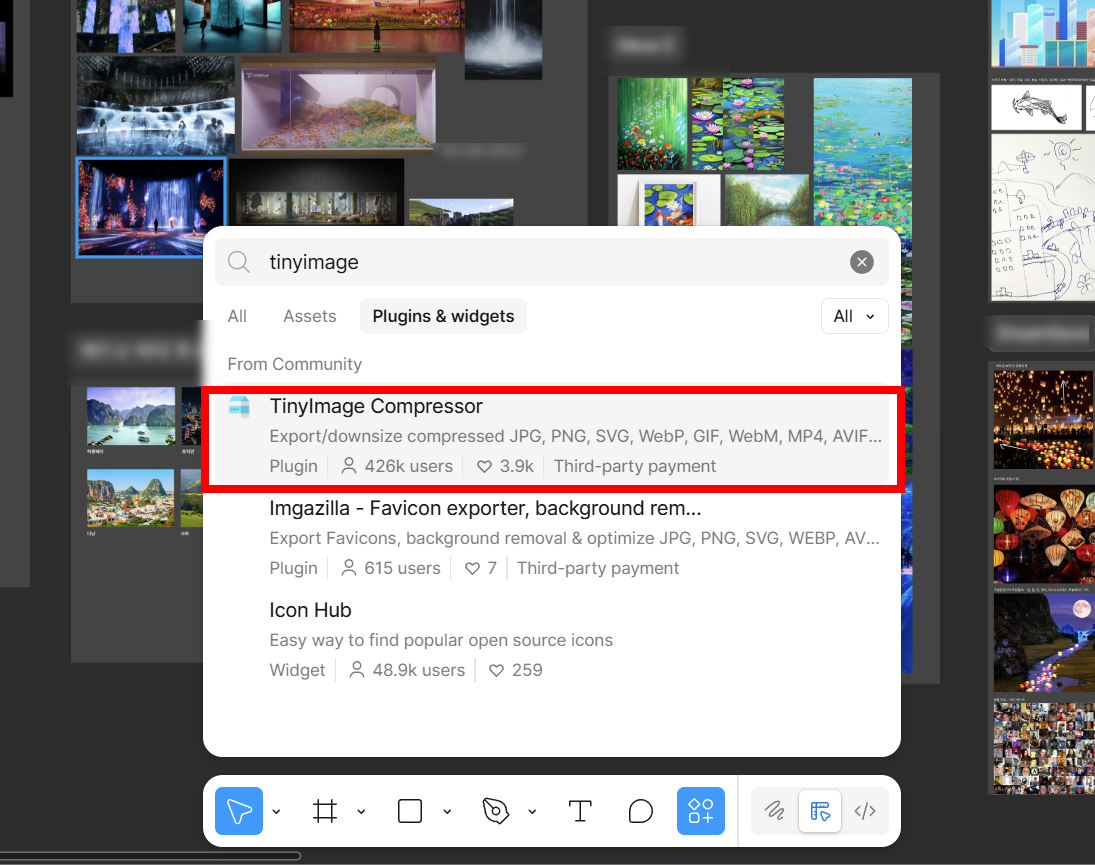Screen dimensions: 1095x865
Task: Click the 259 likes count
Action: 515,670
